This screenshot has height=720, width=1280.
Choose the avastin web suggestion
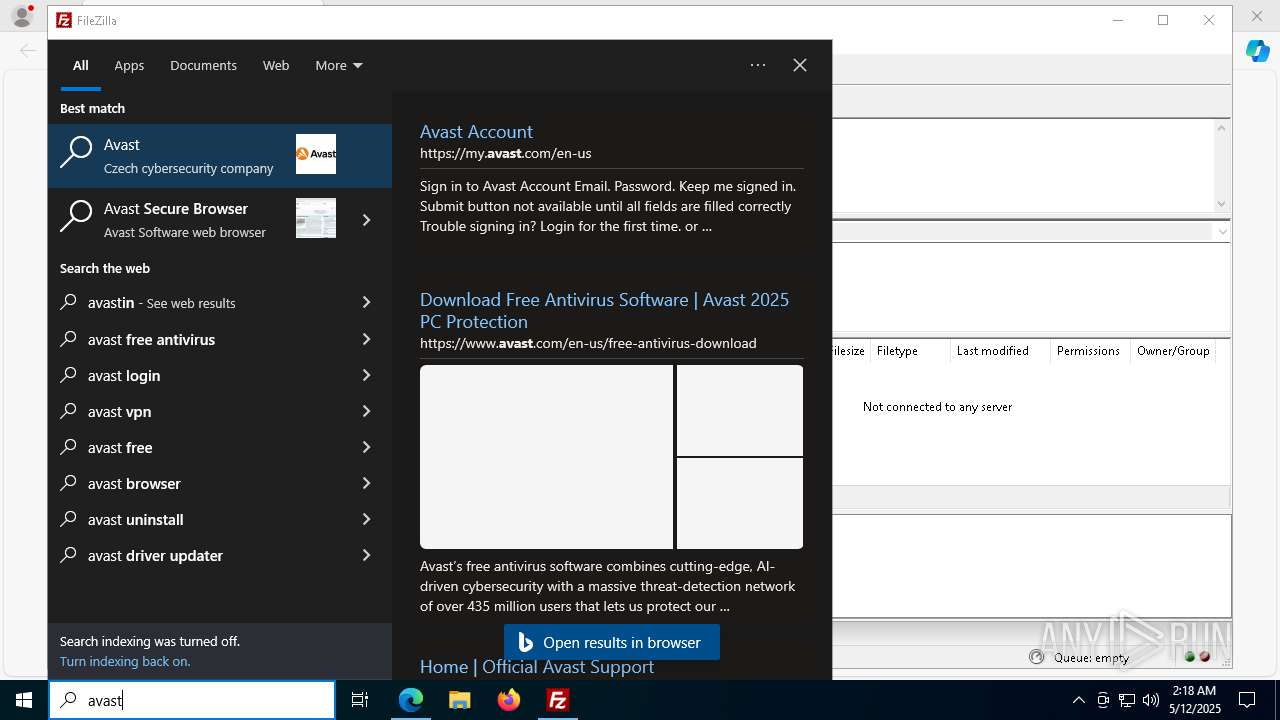click(196, 302)
